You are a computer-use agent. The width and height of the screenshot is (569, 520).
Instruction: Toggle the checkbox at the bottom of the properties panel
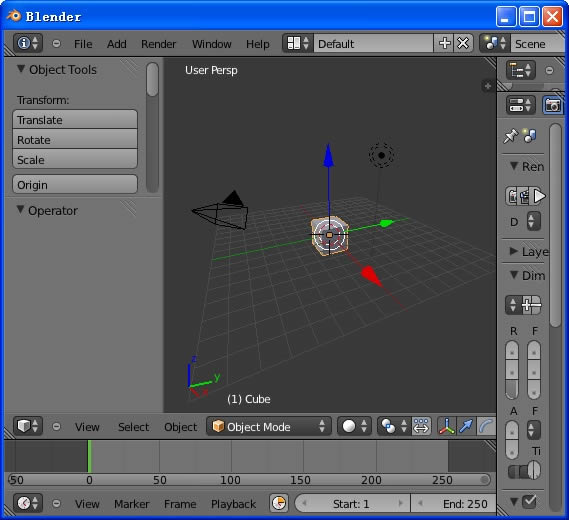point(529,502)
